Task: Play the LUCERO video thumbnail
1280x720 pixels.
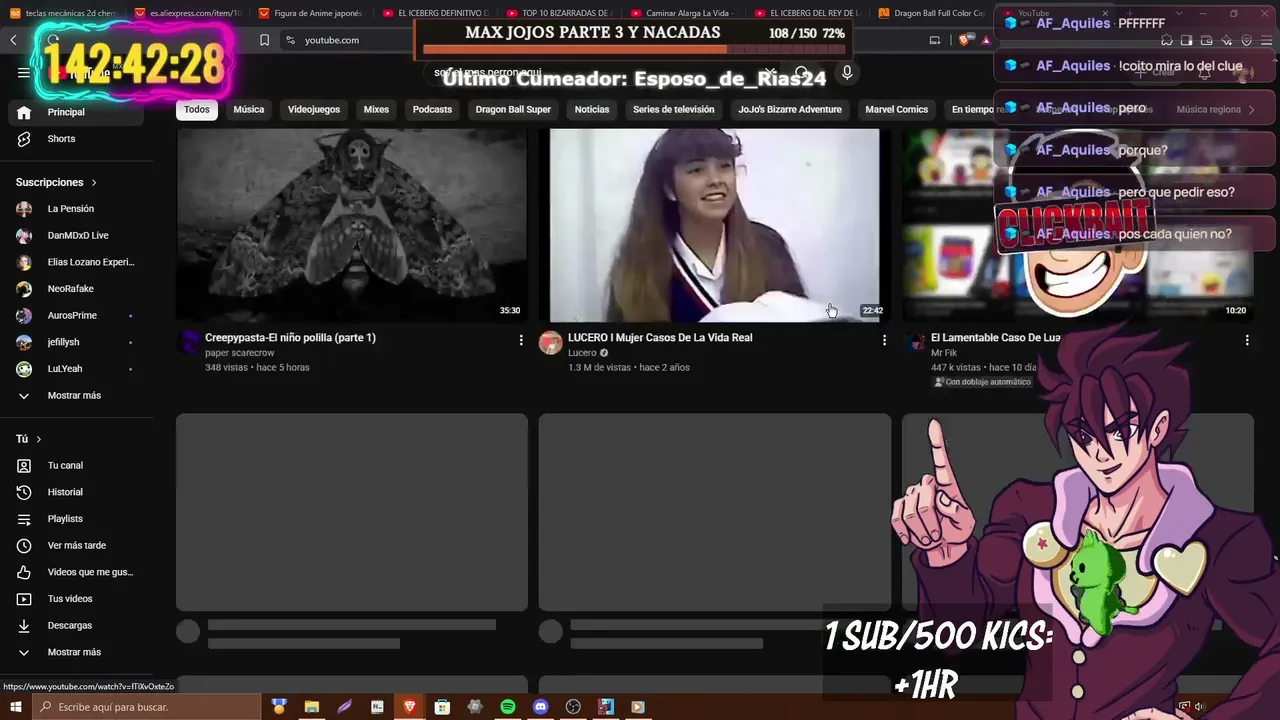Action: [x=715, y=225]
